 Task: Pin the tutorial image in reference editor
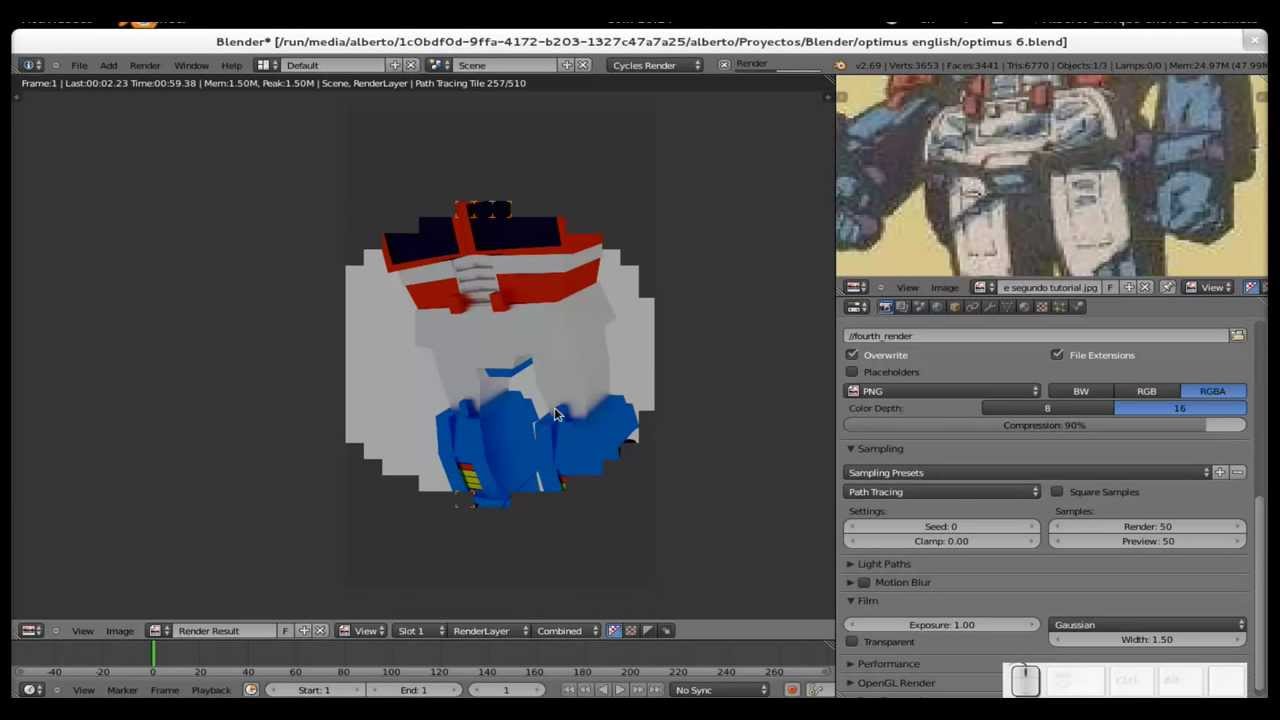1167,288
